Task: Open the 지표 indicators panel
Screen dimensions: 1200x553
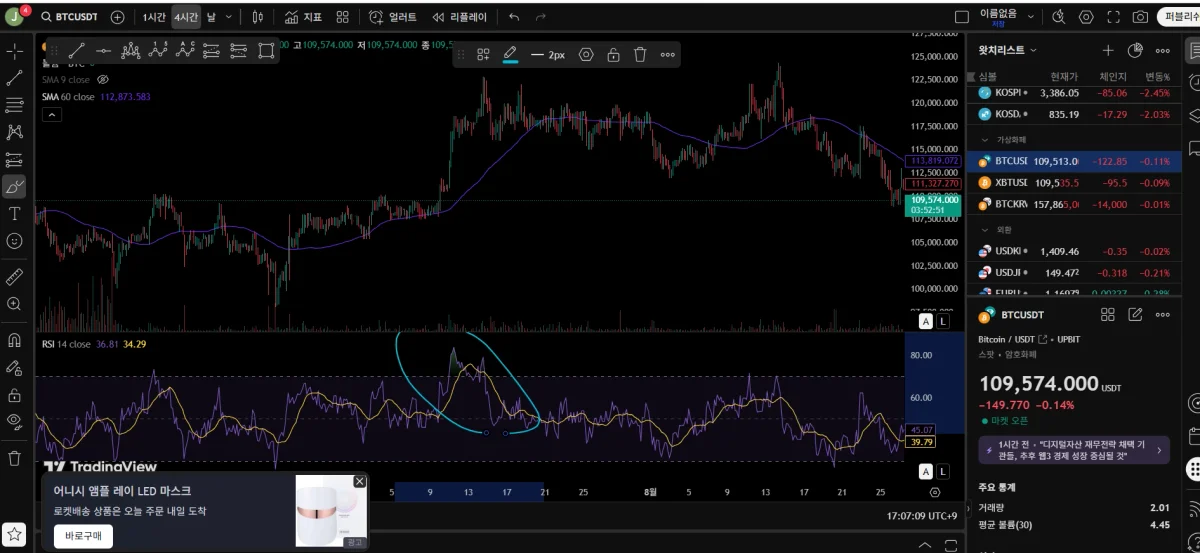Action: coord(303,17)
